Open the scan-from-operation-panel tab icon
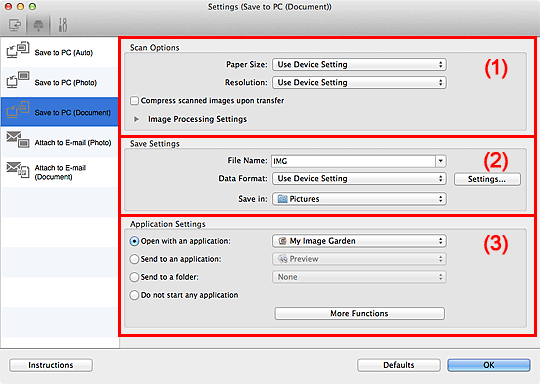This screenshot has width=540, height=384. [x=38, y=25]
